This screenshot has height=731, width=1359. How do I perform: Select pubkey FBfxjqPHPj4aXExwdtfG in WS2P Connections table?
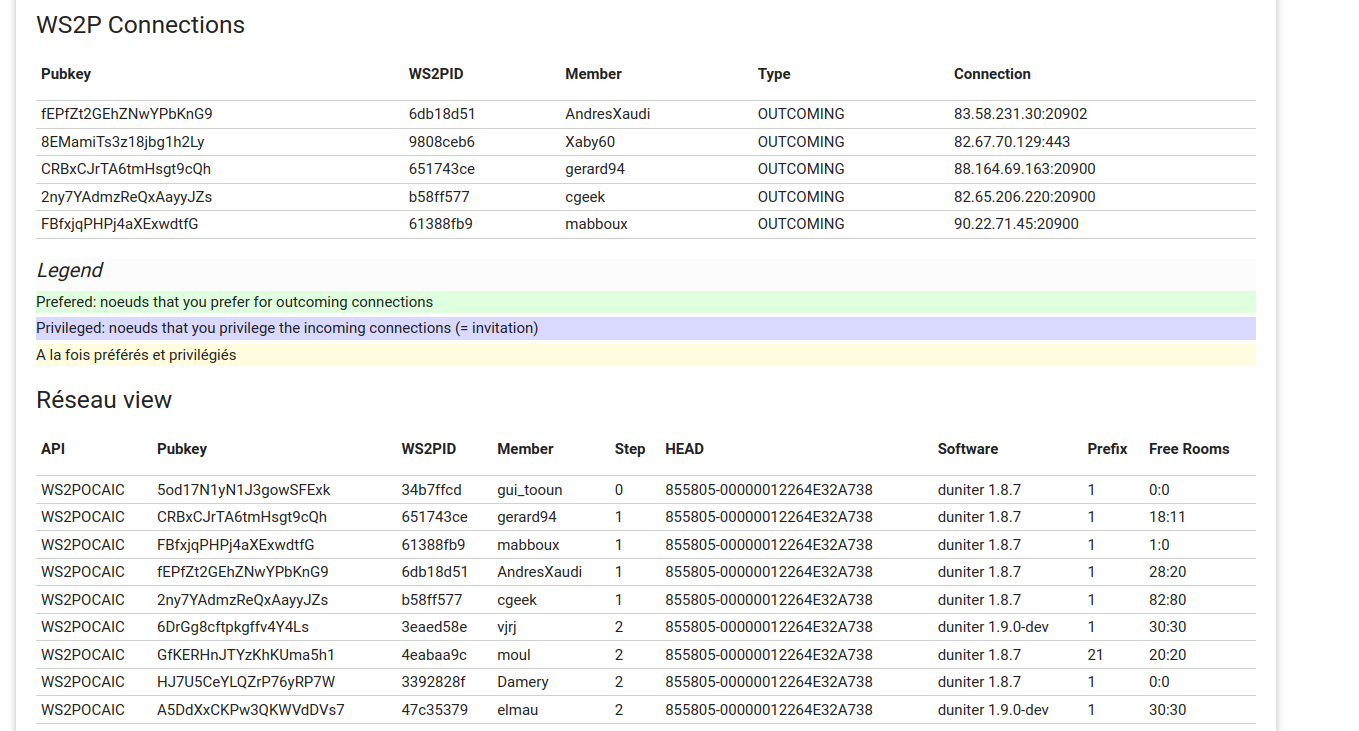[120, 224]
